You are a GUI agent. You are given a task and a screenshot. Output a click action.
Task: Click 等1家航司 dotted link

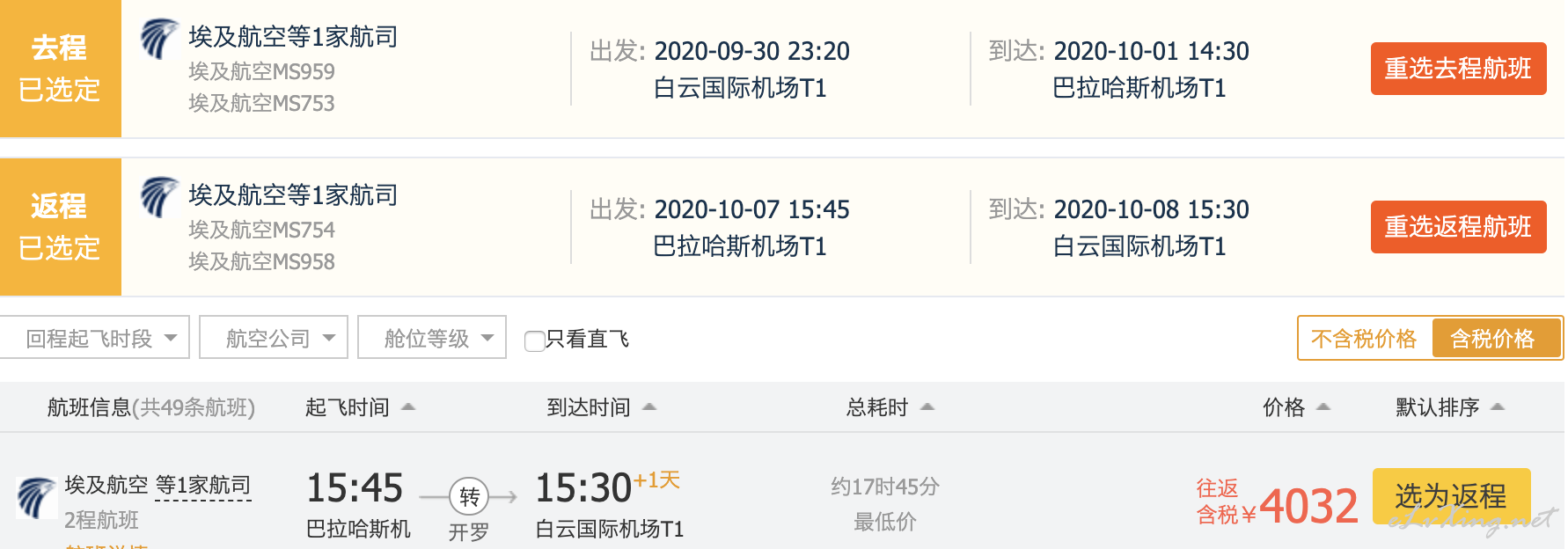(203, 486)
